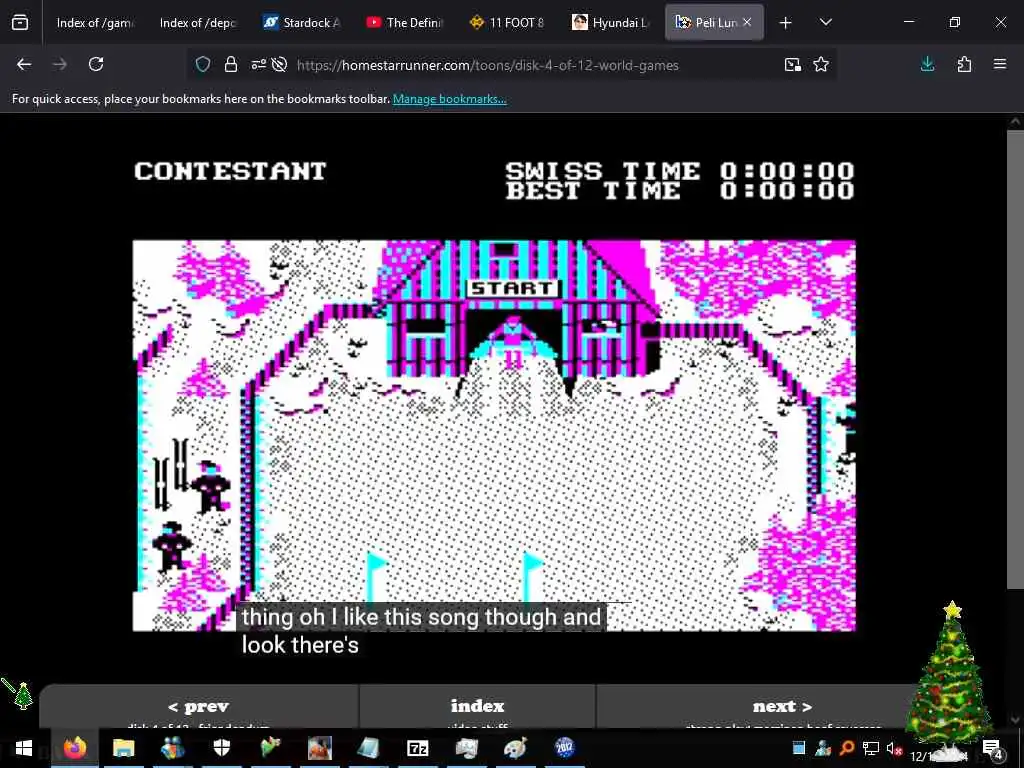Click the autoplay blocked icon in address bar

point(280,64)
